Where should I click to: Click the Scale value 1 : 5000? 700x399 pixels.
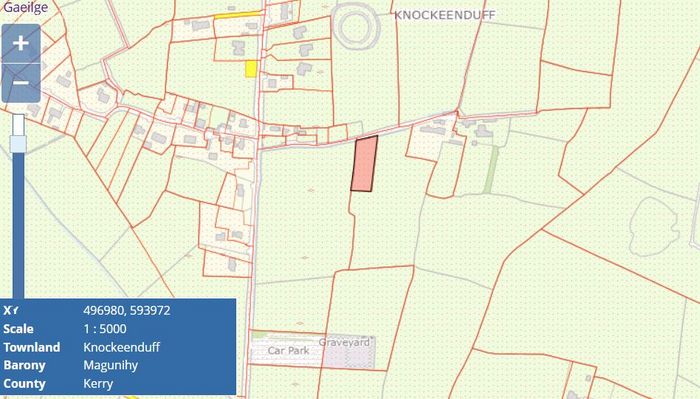[105, 329]
